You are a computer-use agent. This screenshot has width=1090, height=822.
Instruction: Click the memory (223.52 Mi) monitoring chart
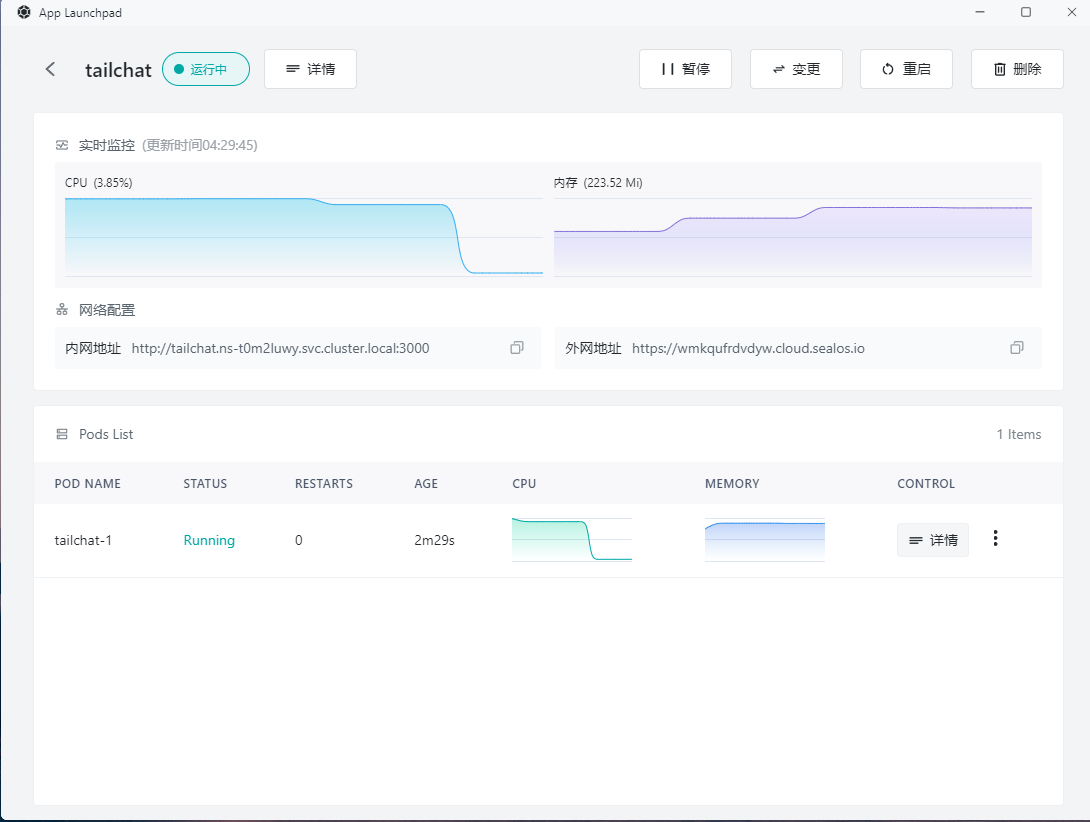[x=792, y=237]
